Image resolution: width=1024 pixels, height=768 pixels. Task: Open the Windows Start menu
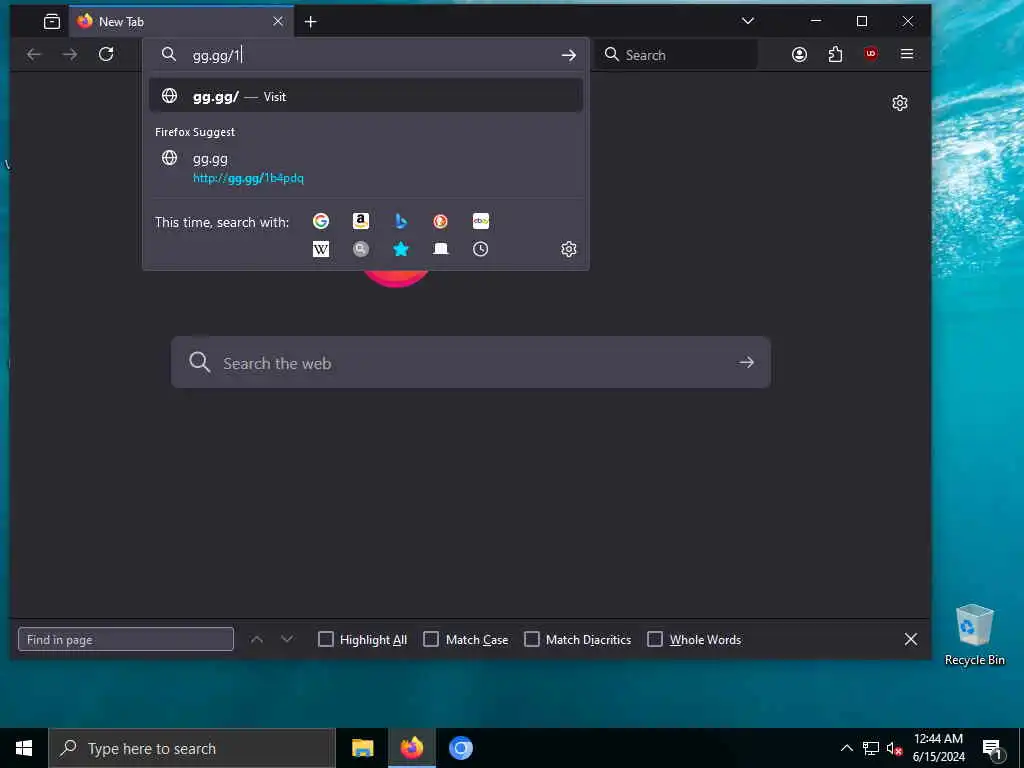point(24,748)
